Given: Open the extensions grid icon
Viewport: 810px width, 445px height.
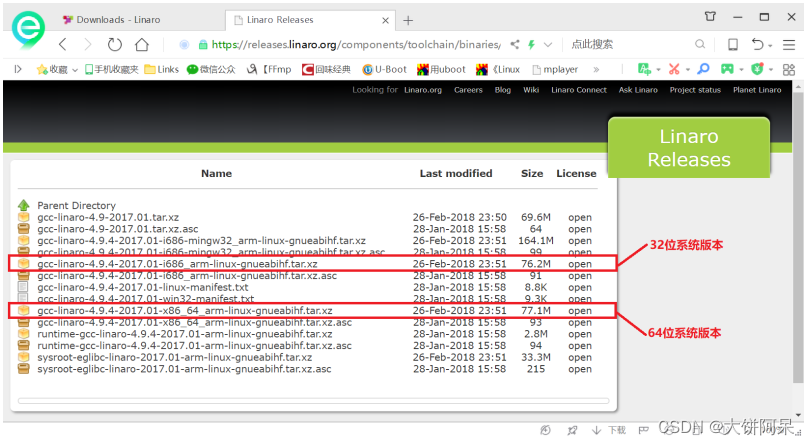Looking at the screenshot, I should (788, 69).
